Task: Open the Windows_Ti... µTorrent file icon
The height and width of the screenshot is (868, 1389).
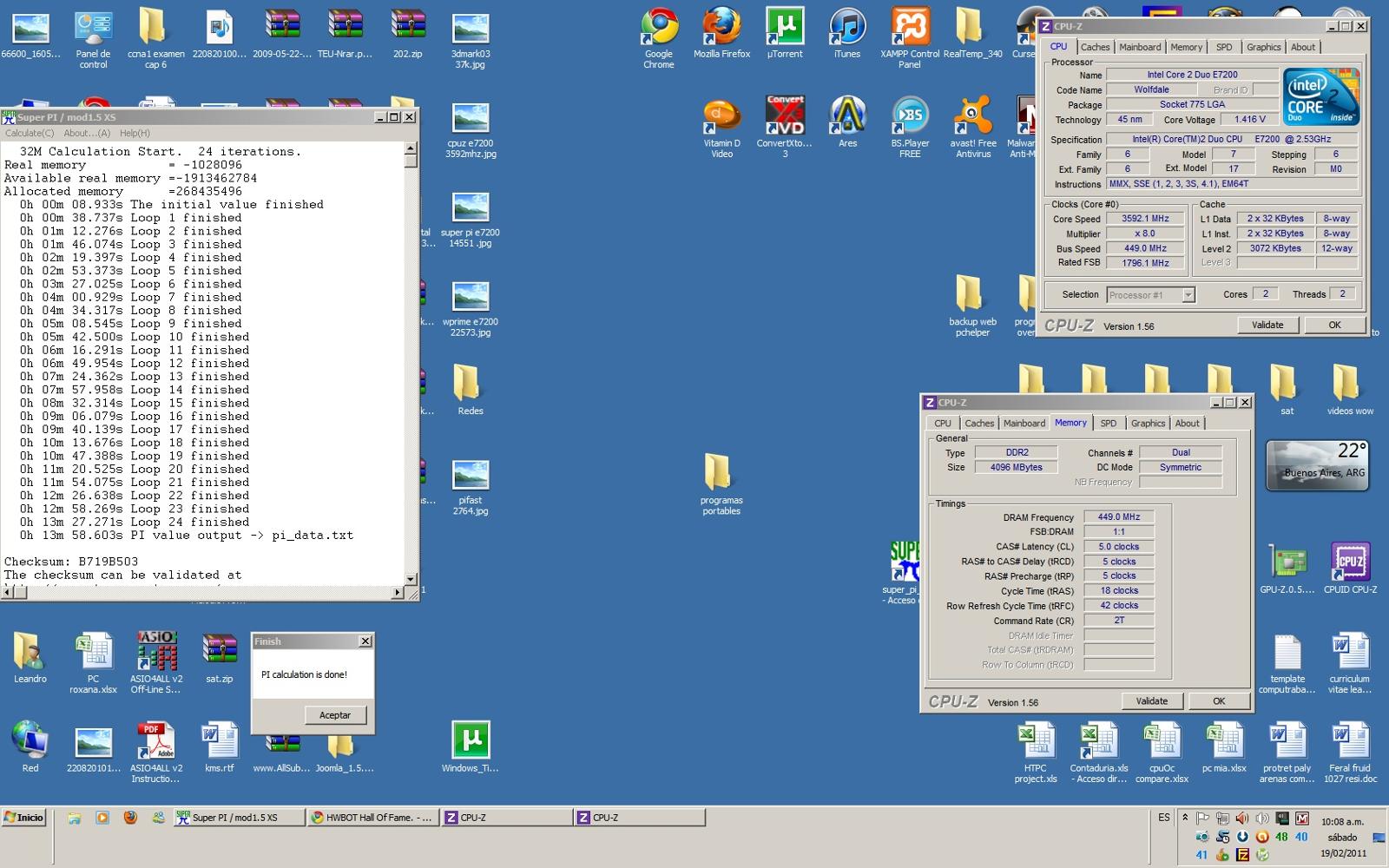Action: coord(471,747)
